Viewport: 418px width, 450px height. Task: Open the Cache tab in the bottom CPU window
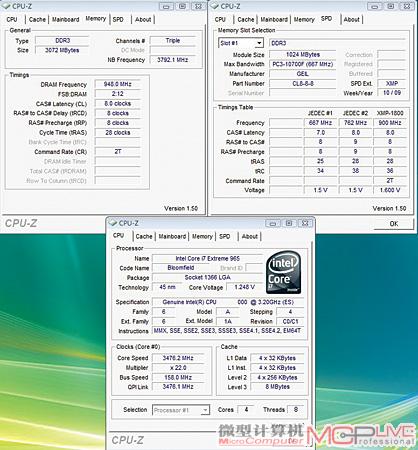[144, 236]
